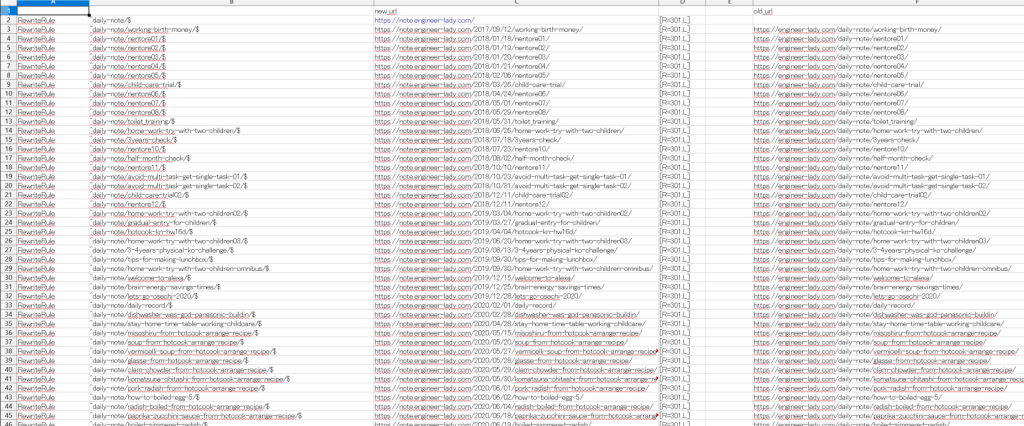This screenshot has width=1024, height=426.
Task: Select old URL engineer-lady.com/daily-note/toilet_training/
Action: coord(888,121)
